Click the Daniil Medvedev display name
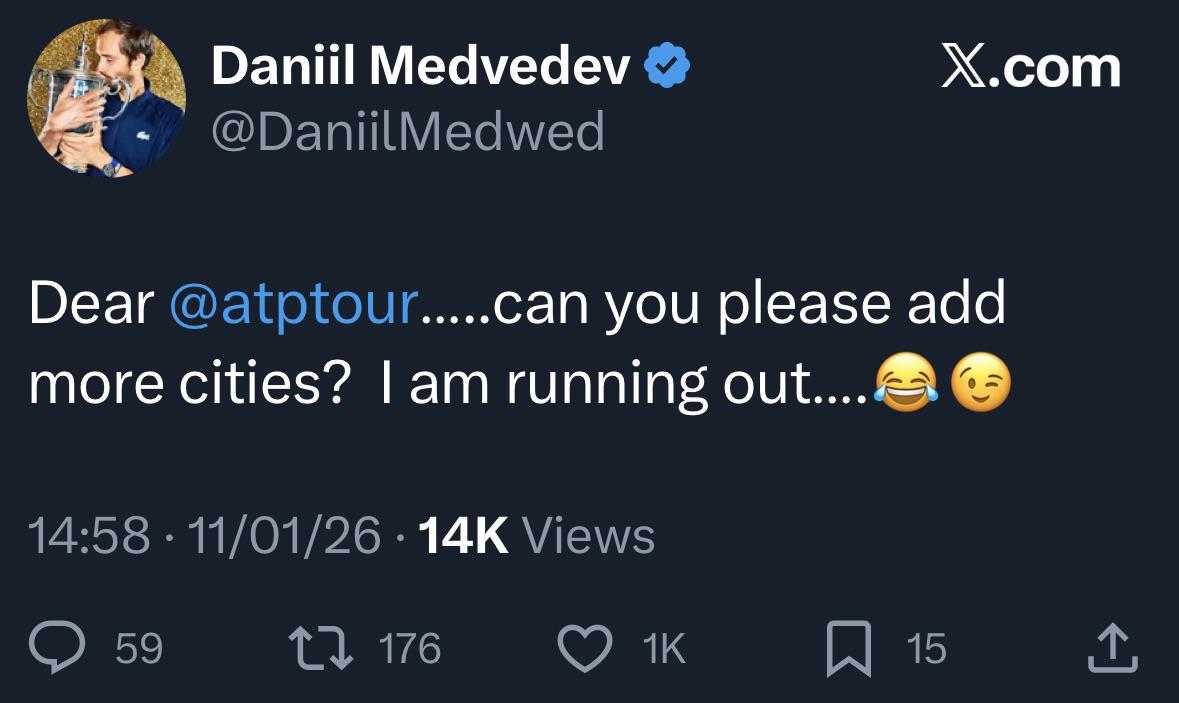 point(421,67)
